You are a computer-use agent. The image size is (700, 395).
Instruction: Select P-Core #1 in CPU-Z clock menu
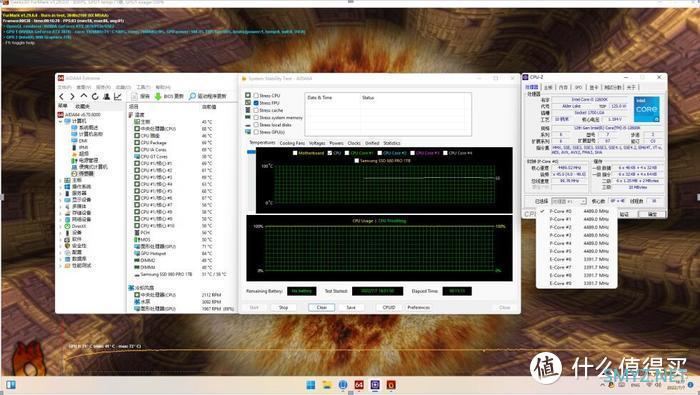tap(576, 219)
